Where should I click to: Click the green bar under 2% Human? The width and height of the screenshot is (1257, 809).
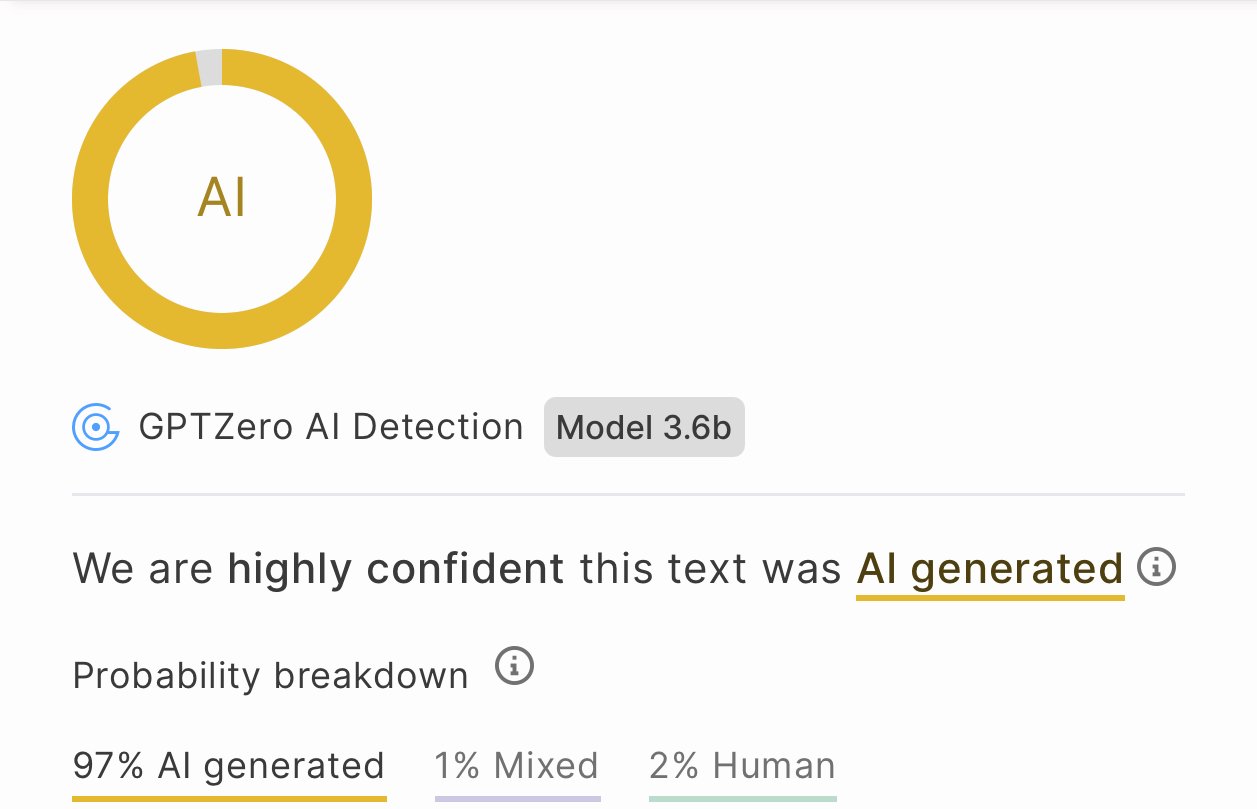[743, 798]
